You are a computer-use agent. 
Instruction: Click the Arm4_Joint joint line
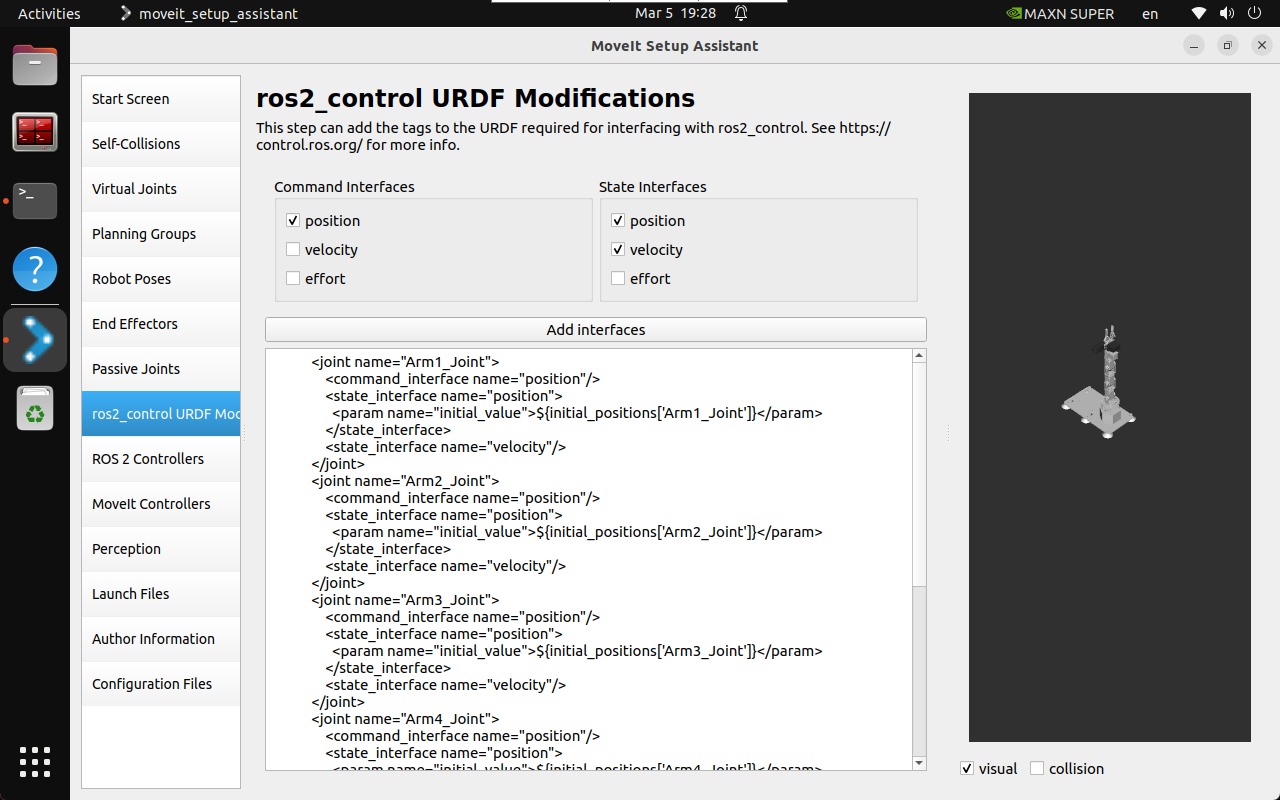tap(405, 719)
